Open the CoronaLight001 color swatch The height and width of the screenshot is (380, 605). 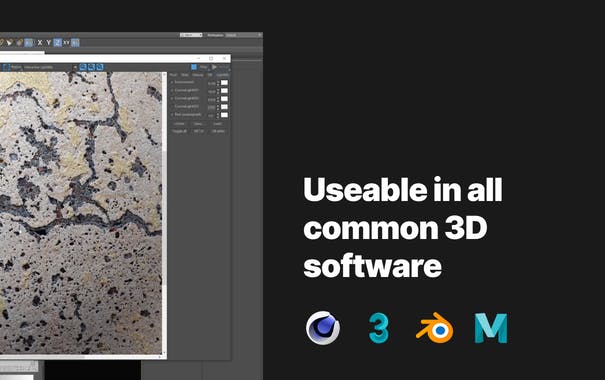pos(224,91)
